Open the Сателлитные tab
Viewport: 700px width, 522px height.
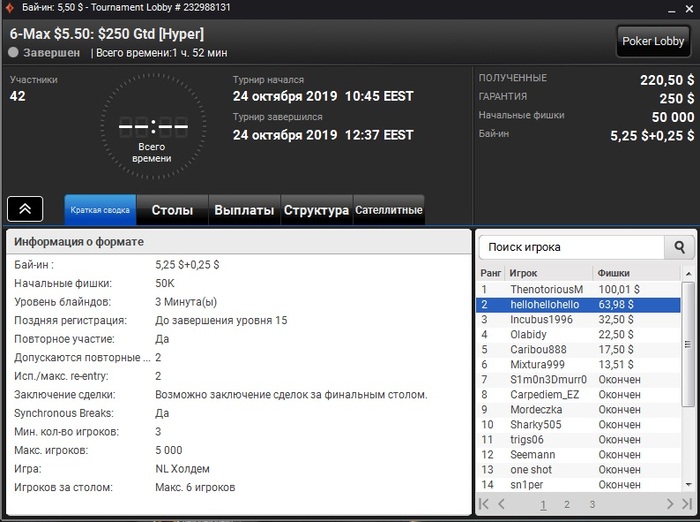tap(389, 209)
